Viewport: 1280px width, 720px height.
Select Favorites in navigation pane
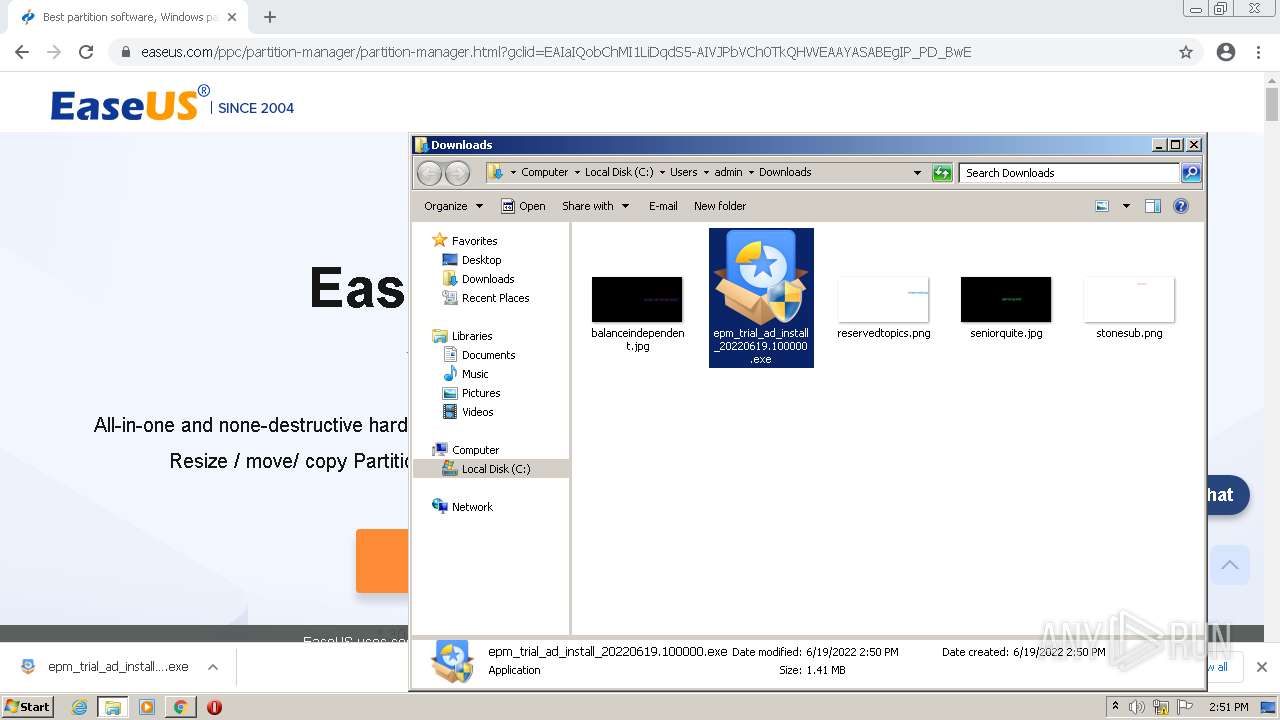pyautogui.click(x=474, y=241)
